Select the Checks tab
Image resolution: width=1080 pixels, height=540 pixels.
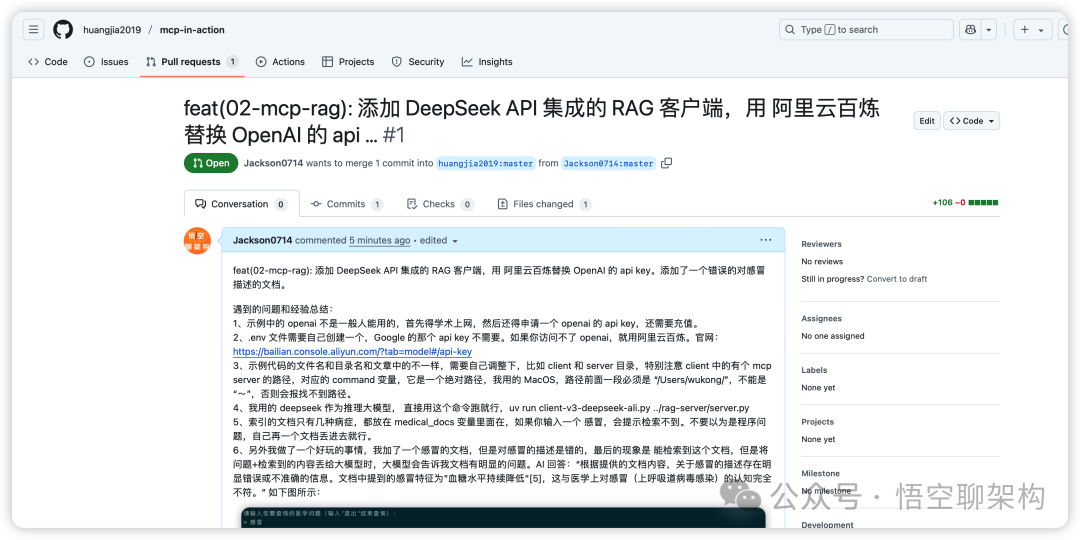[x=440, y=204]
